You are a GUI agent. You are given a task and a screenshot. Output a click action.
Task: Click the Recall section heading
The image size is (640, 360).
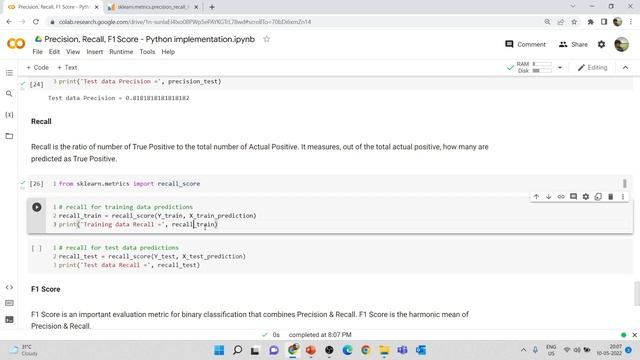click(41, 121)
